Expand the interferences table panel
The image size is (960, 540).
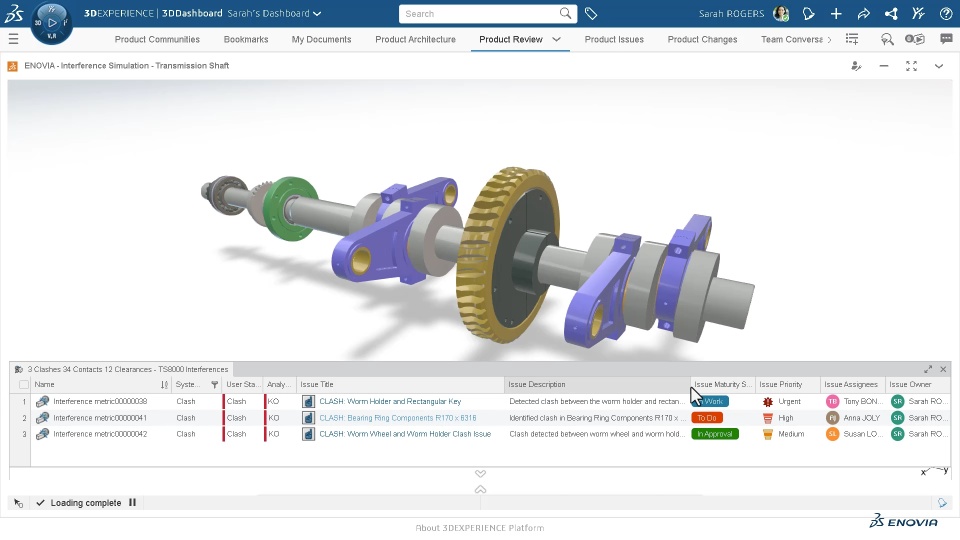pyautogui.click(x=928, y=369)
